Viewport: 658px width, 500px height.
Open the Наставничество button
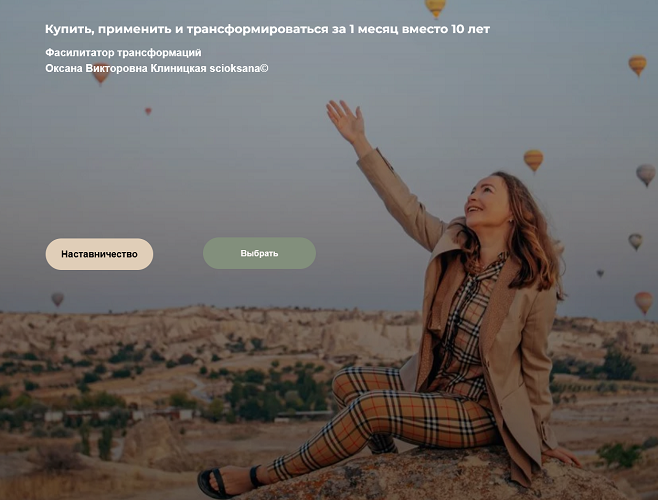99,254
